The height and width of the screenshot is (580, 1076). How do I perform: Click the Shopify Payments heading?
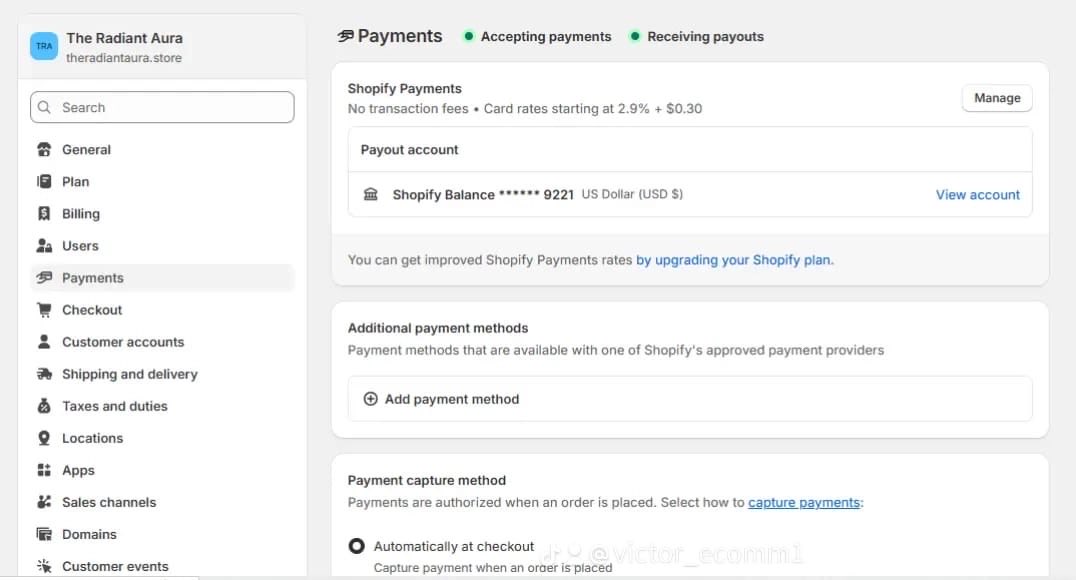(x=404, y=89)
